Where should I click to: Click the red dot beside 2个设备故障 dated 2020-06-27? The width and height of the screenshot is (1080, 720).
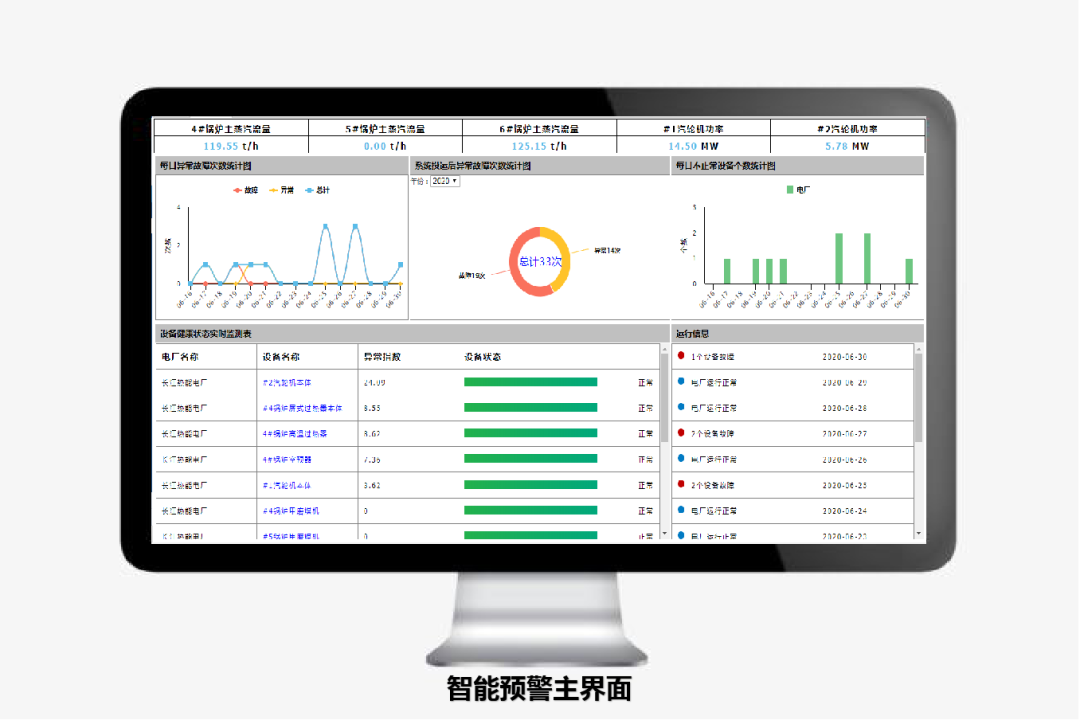coord(681,434)
